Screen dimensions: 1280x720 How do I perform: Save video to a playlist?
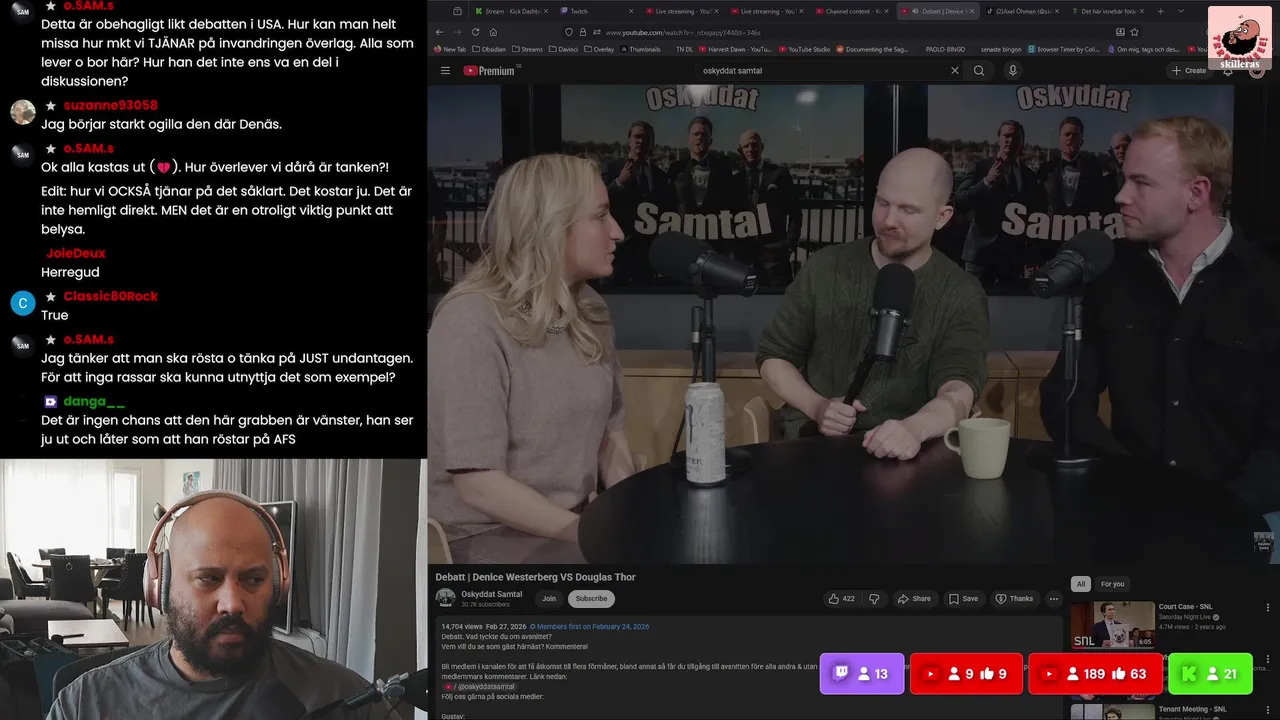coord(963,599)
